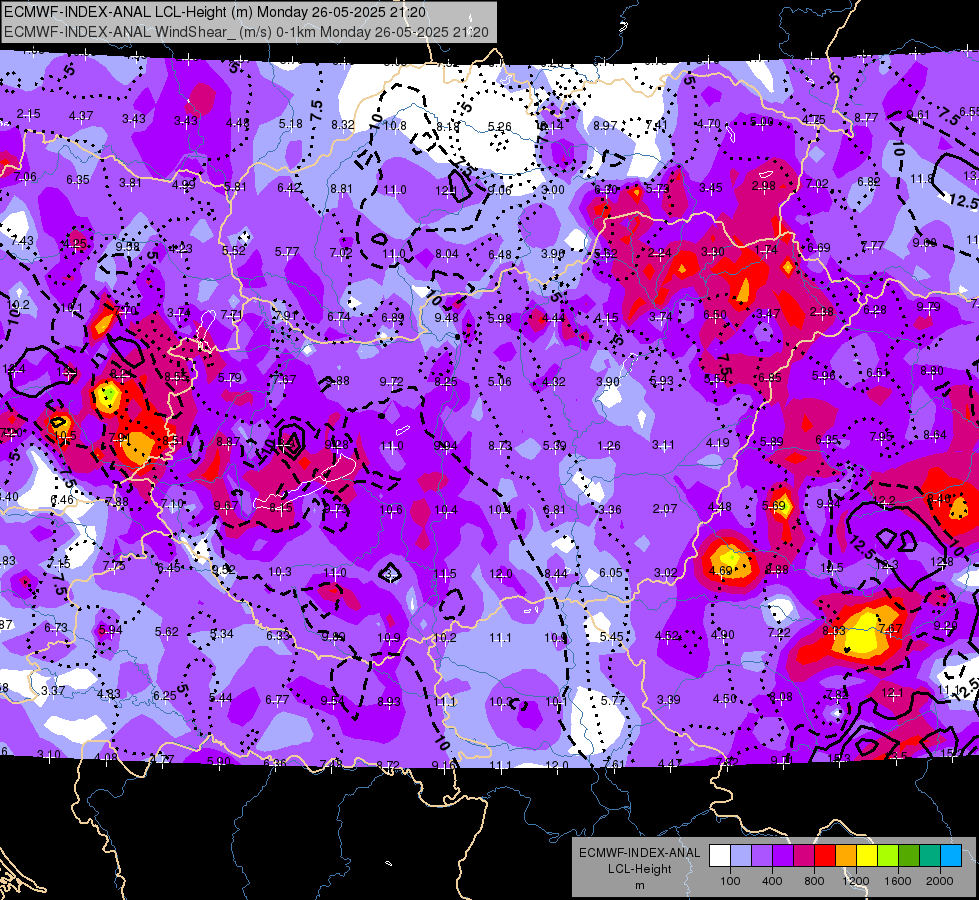Image resolution: width=979 pixels, height=900 pixels.
Task: Click the wind shear value 9.79
Action: click(x=928, y=307)
